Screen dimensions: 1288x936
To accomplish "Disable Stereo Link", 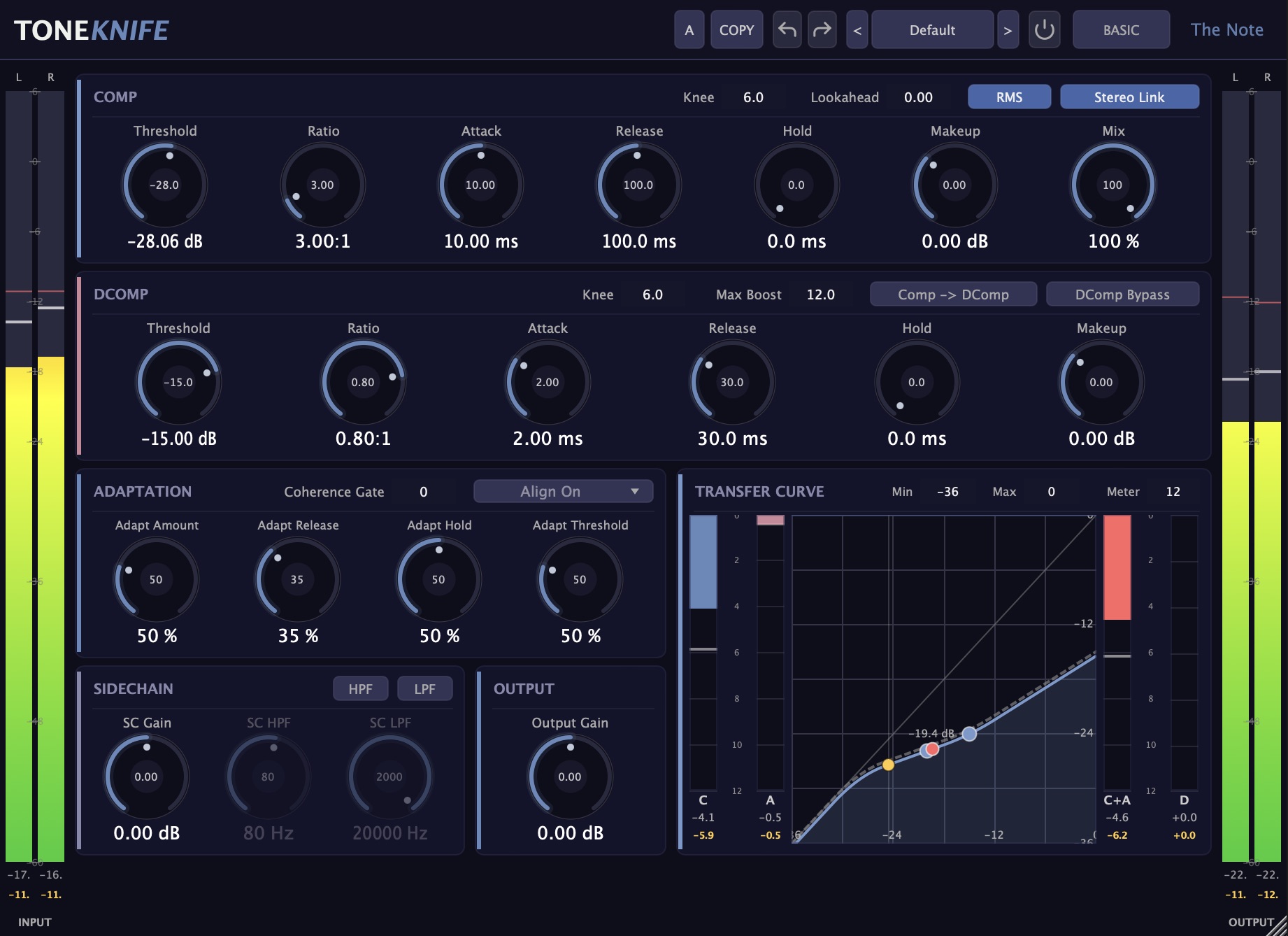I will point(1129,97).
